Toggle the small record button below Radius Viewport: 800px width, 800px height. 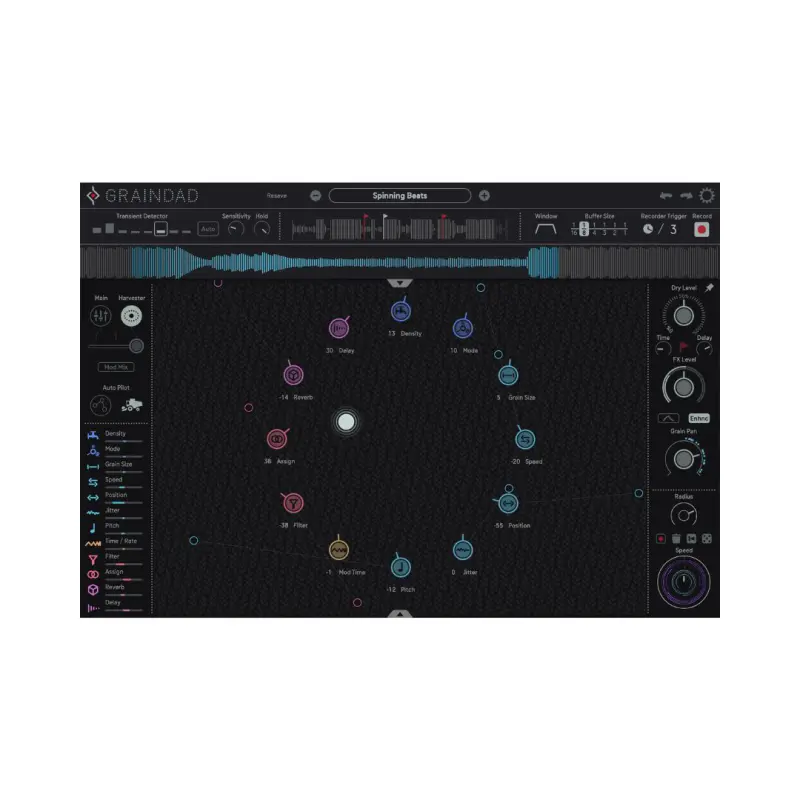(661, 539)
